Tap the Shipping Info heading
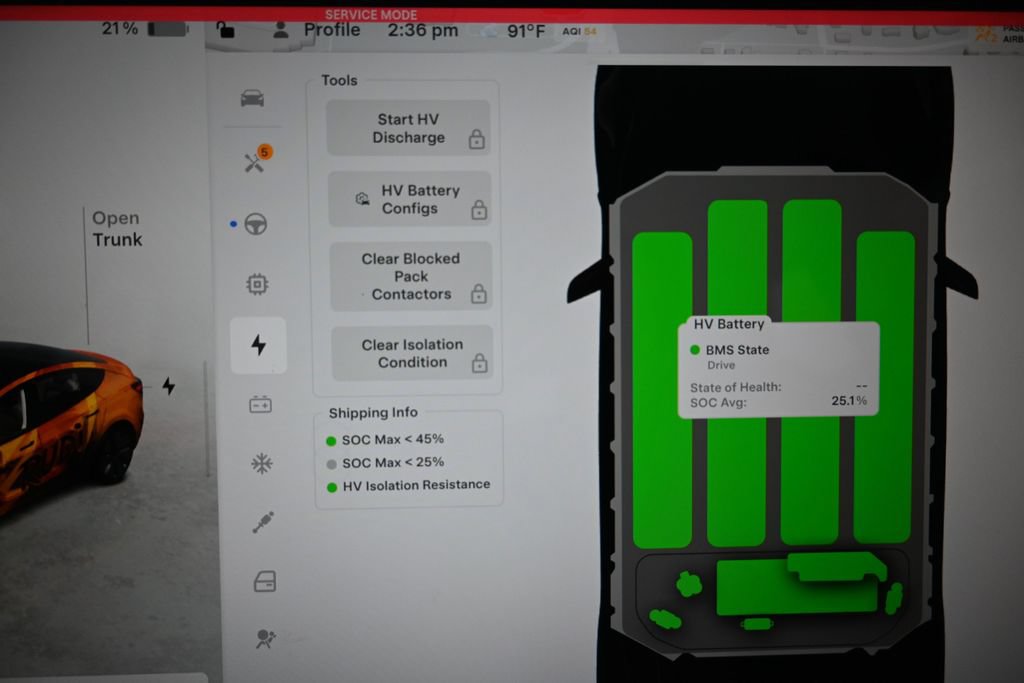The height and width of the screenshot is (683, 1024). point(373,413)
